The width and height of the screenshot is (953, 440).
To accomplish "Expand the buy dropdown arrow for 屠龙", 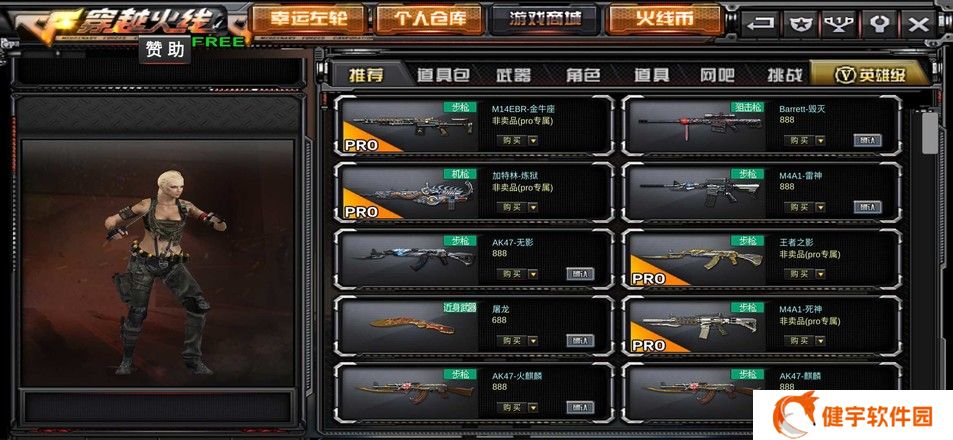I will (532, 341).
